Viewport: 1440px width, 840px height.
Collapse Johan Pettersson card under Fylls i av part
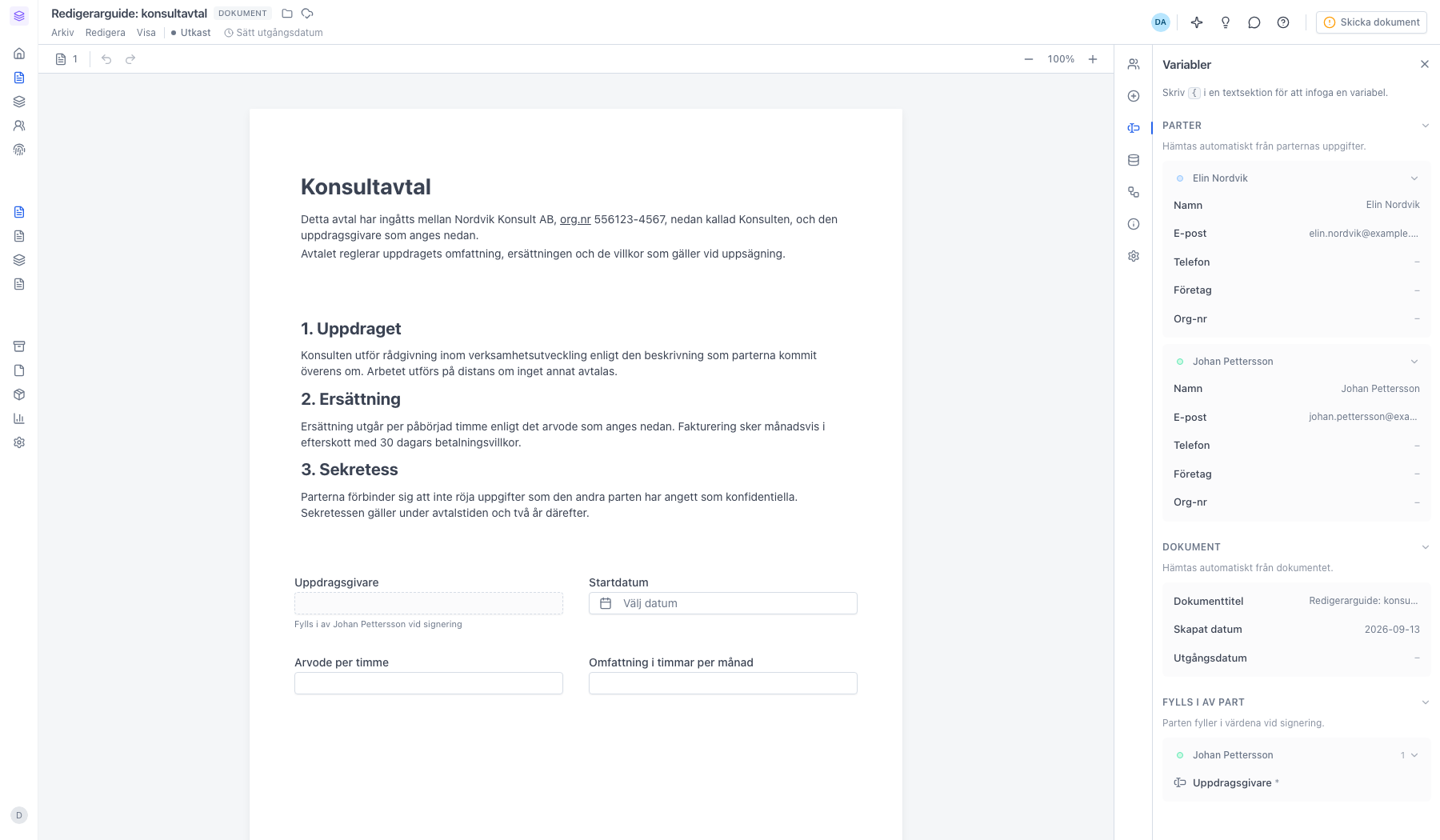(x=1414, y=755)
